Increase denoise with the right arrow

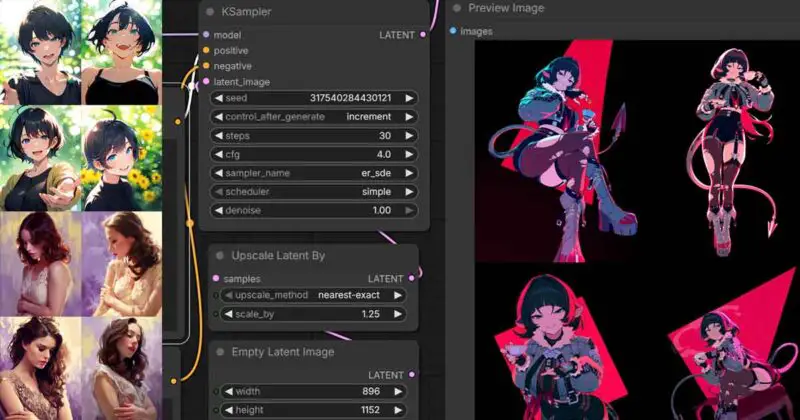409,210
